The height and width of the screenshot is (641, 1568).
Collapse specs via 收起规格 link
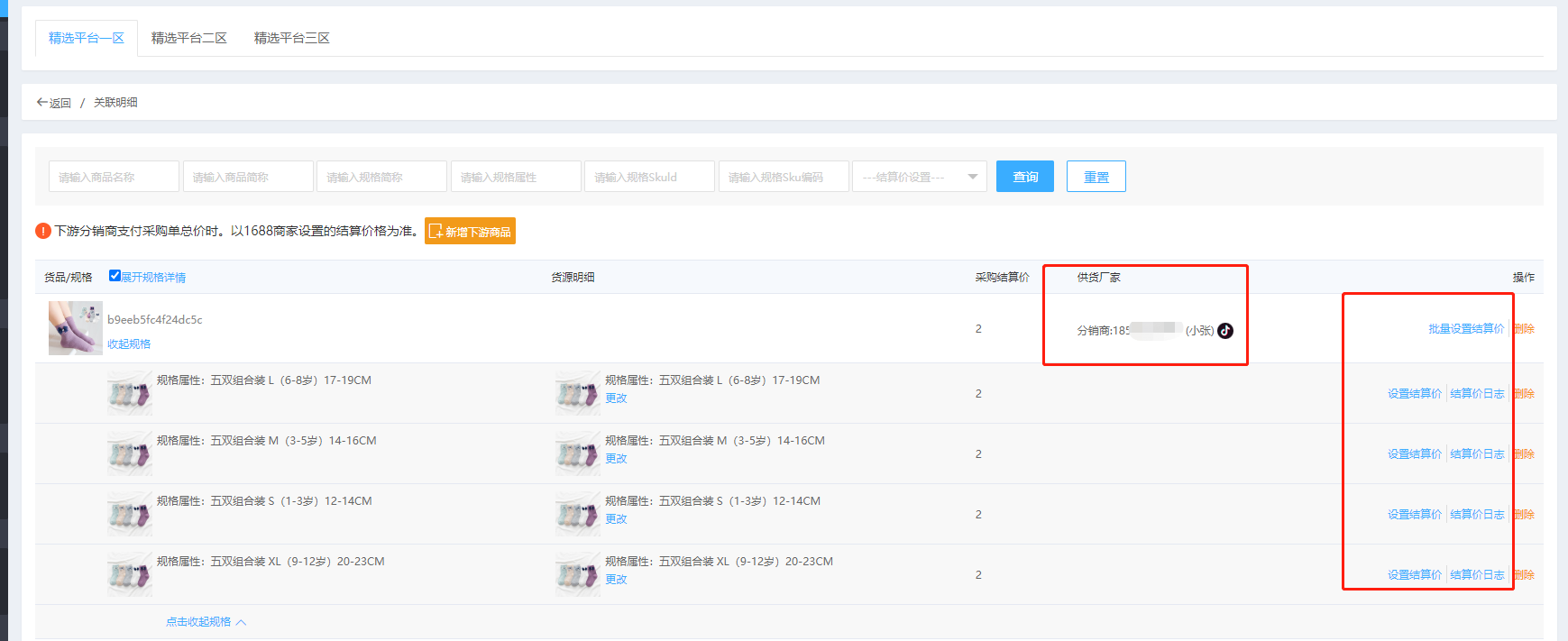tap(129, 344)
